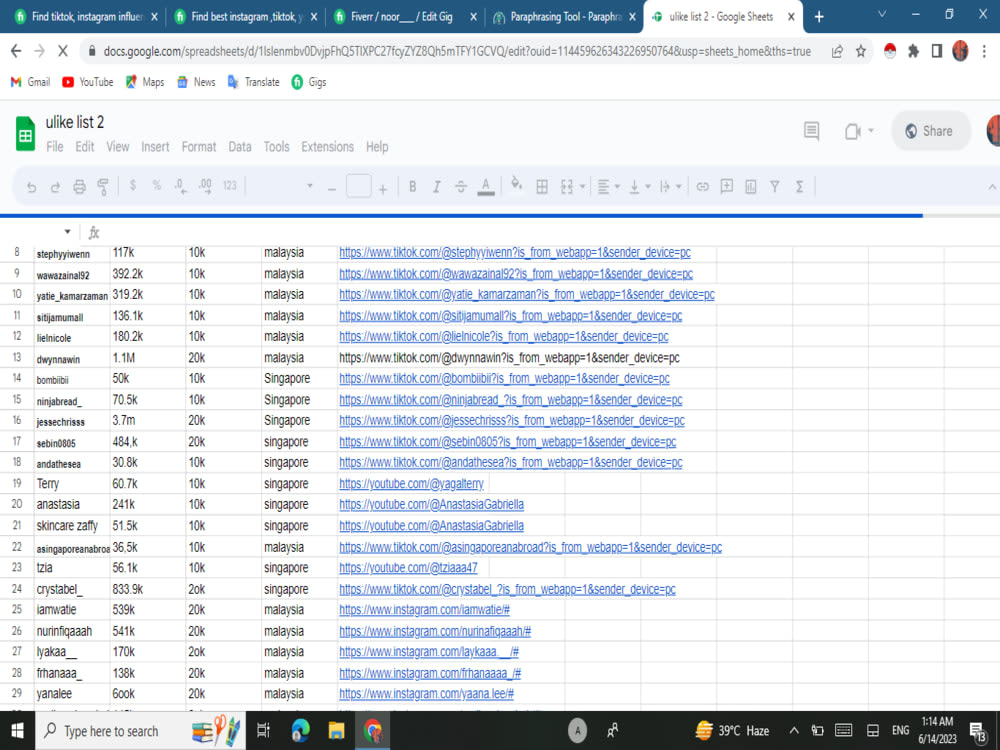The image size is (1000, 750).
Task: Stop page loading X button
Action: 62,51
